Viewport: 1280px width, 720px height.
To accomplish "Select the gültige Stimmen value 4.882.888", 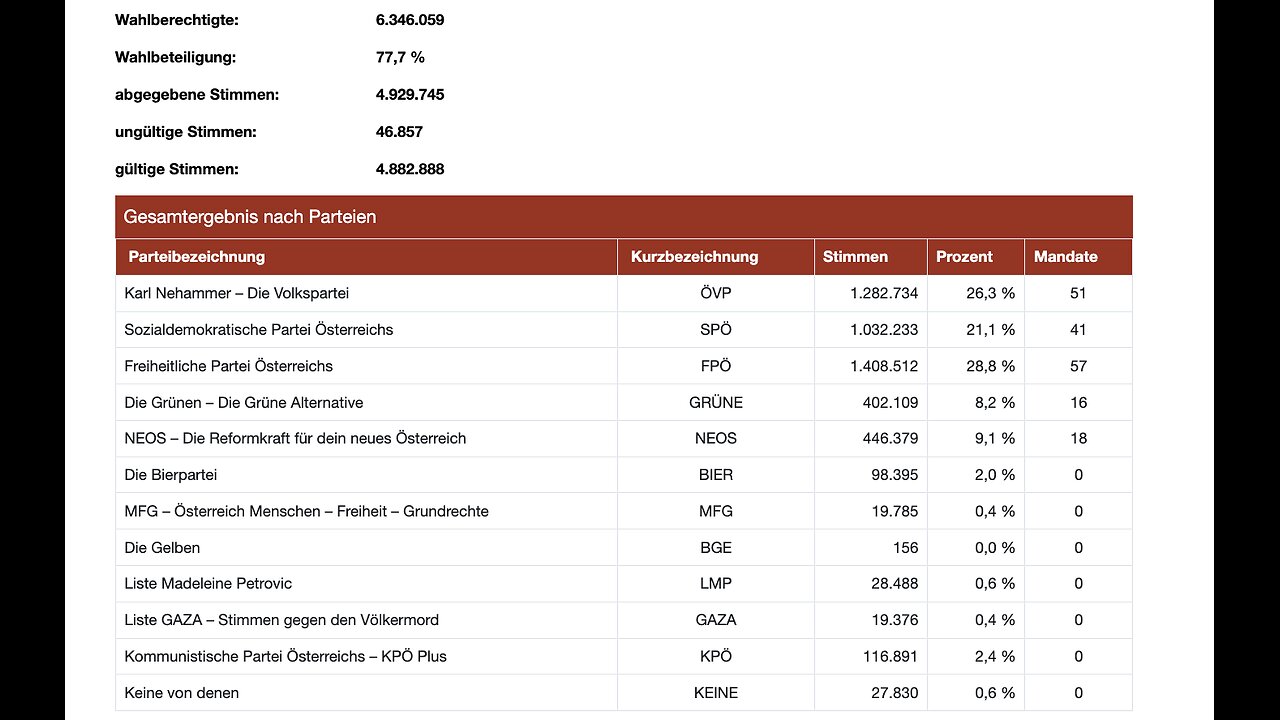I will pyautogui.click(x=410, y=169).
